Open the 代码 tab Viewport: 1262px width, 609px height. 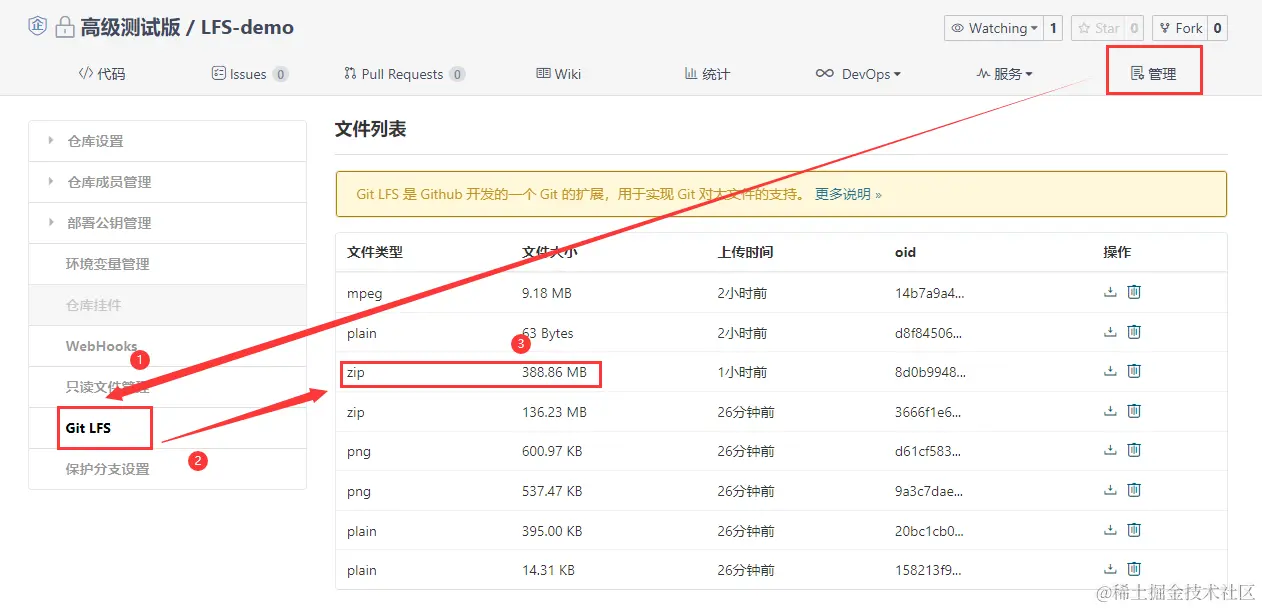[x=102, y=74]
